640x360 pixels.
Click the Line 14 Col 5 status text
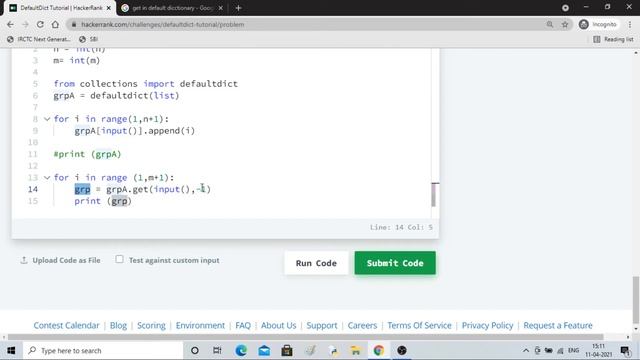tap(401, 227)
